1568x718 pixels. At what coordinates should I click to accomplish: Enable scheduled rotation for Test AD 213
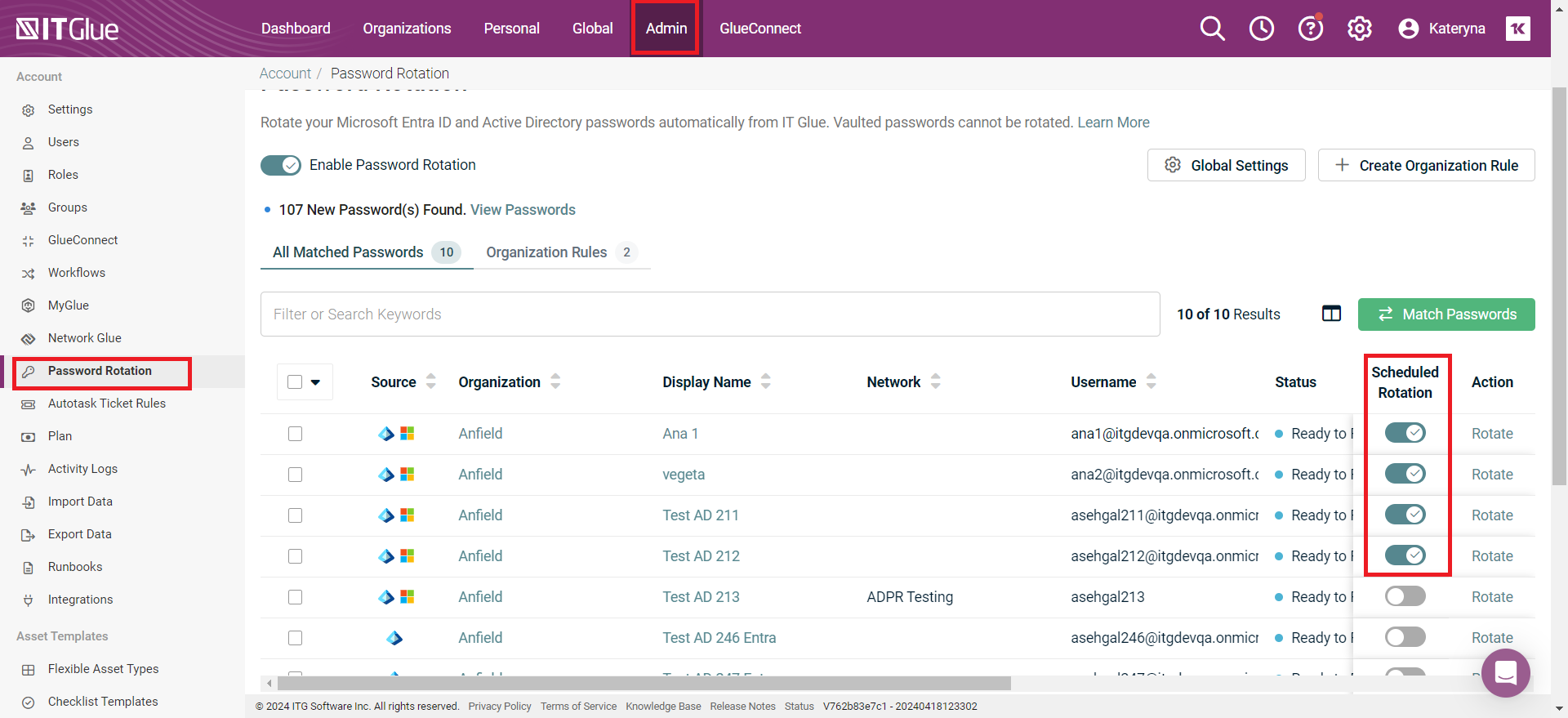pyautogui.click(x=1405, y=595)
